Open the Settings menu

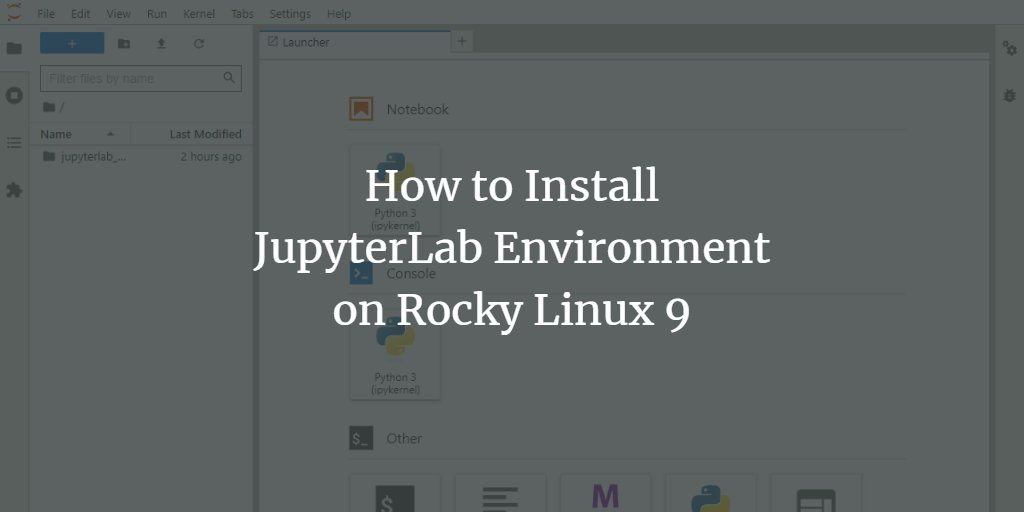pyautogui.click(x=290, y=14)
